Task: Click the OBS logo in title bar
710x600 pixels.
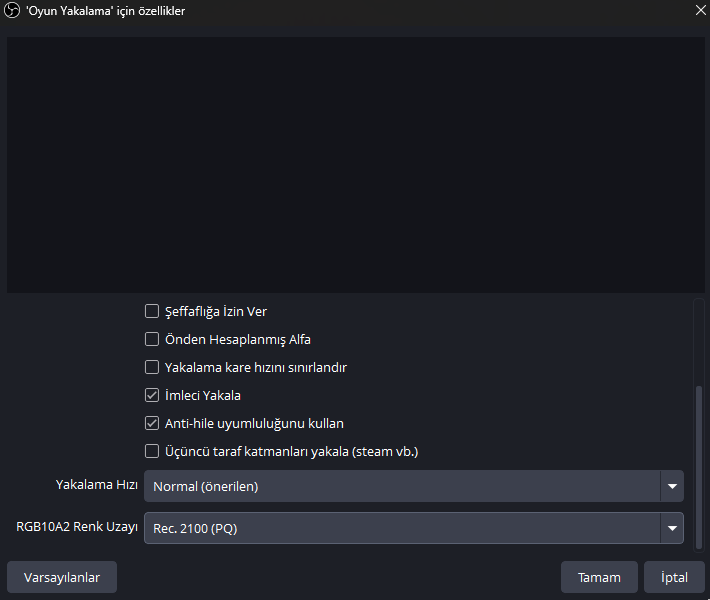Action: pyautogui.click(x=13, y=11)
